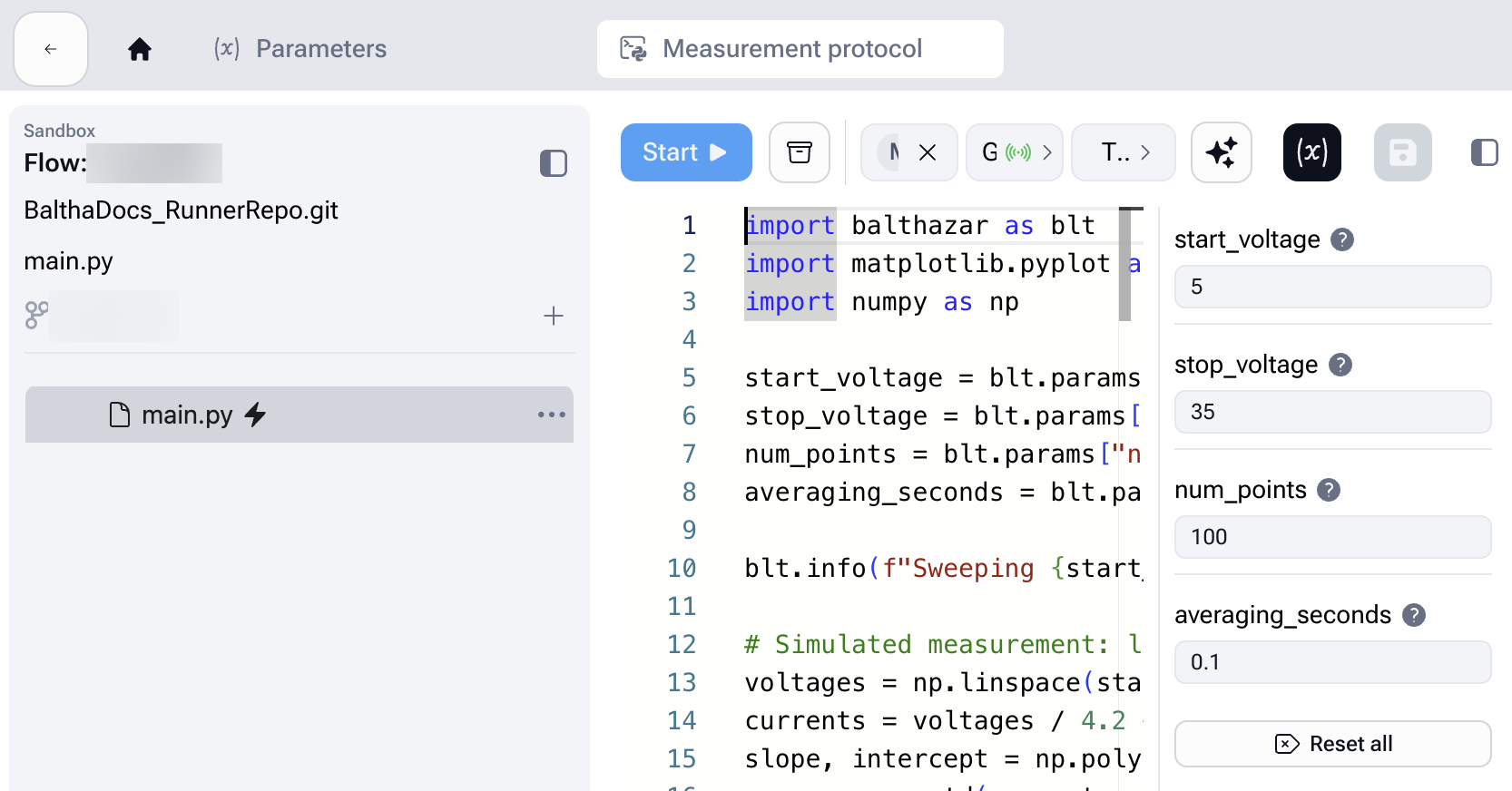
Task: Click the back arrow button
Action: pyautogui.click(x=51, y=49)
